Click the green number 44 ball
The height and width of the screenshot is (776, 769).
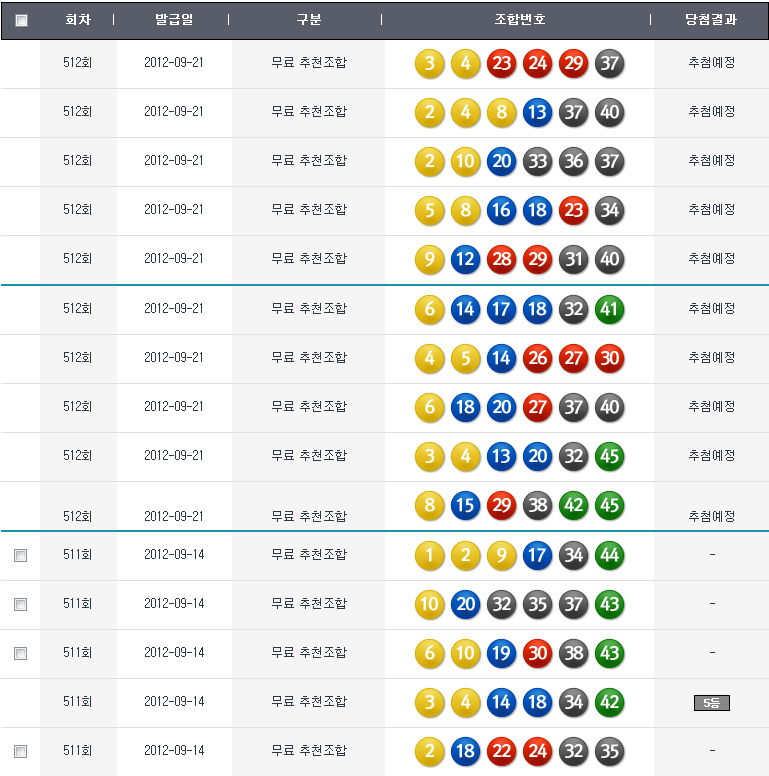(609, 554)
